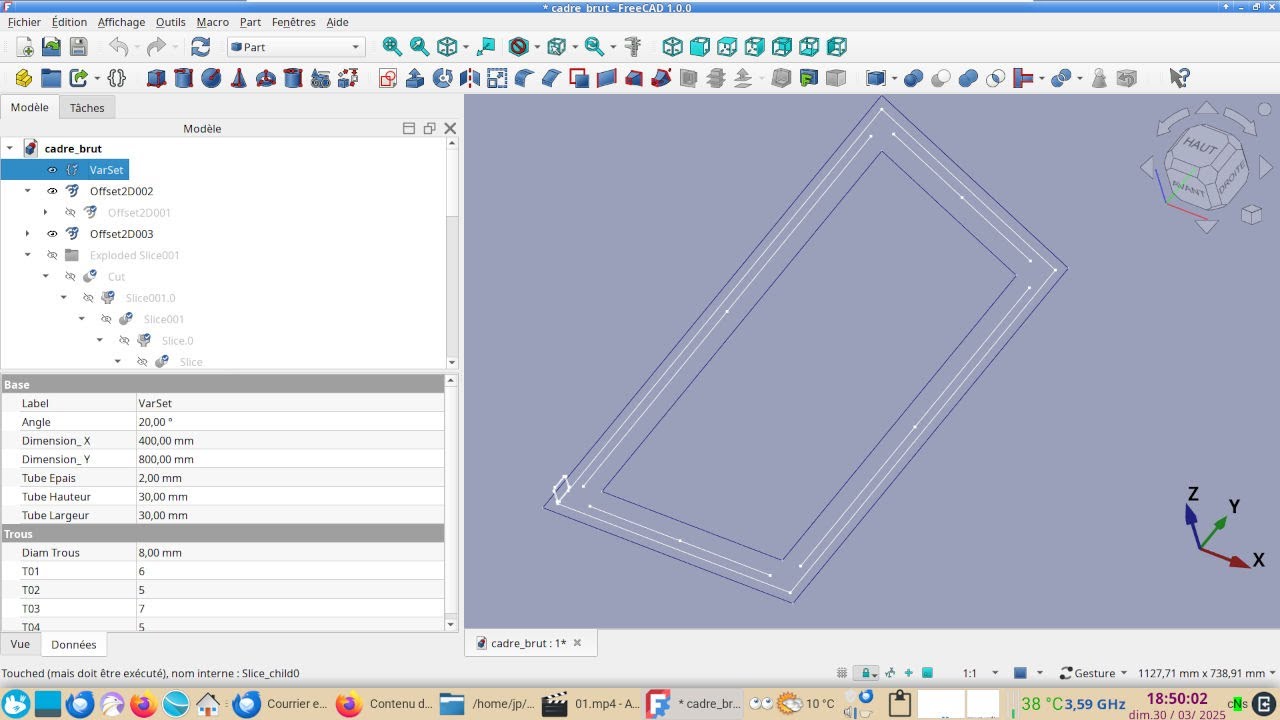The width and height of the screenshot is (1280, 720).
Task: Open the Gesture navigation style dropdown
Action: 1093,673
